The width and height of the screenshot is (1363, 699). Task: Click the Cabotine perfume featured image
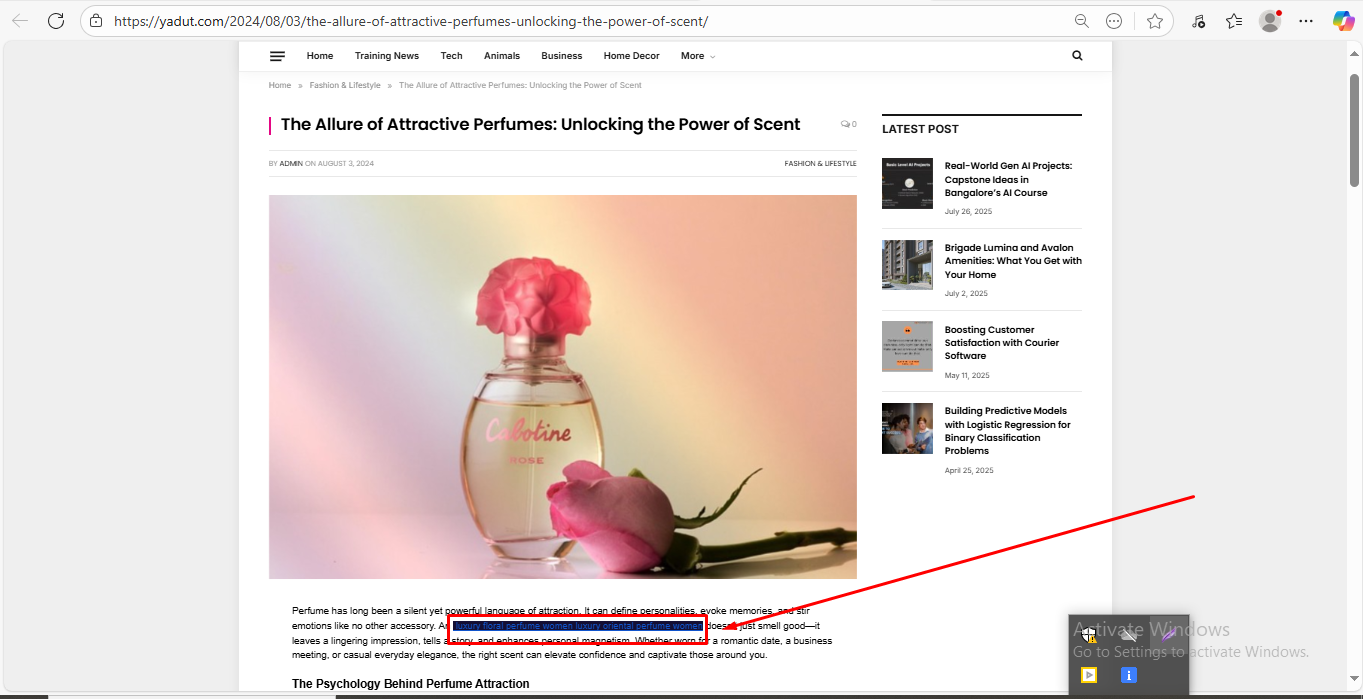point(563,386)
